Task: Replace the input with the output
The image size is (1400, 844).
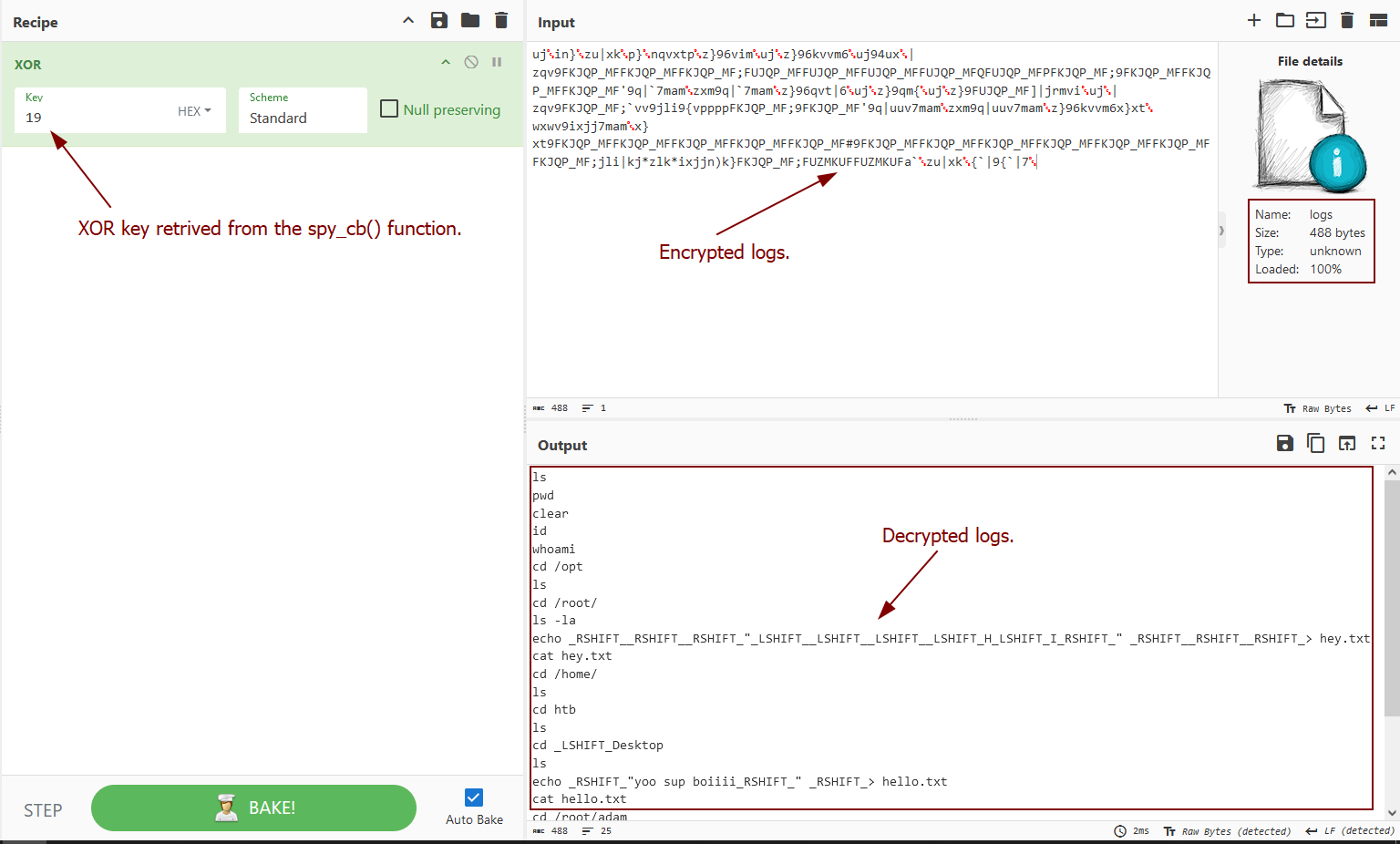Action: (1347, 443)
